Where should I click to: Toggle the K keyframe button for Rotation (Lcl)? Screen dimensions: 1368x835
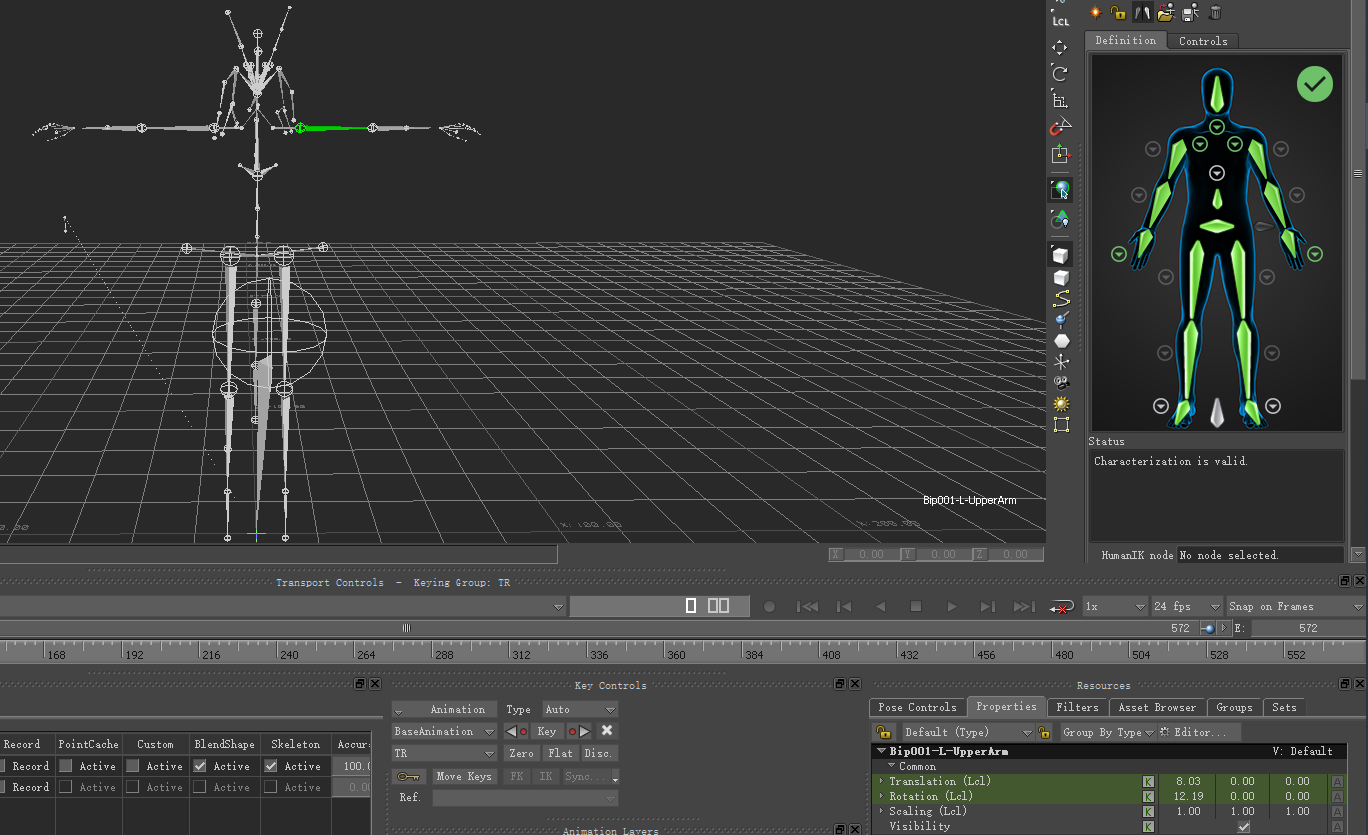pyautogui.click(x=1148, y=796)
